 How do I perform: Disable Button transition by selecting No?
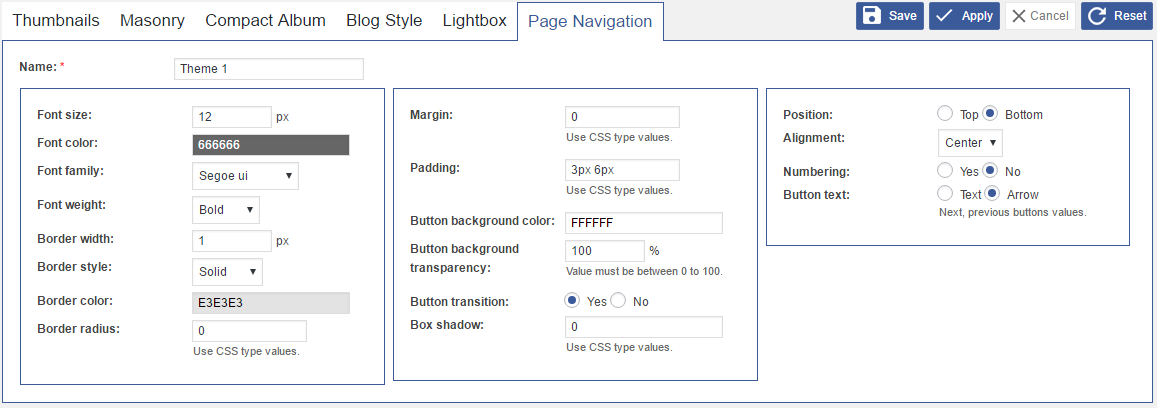[619, 301]
